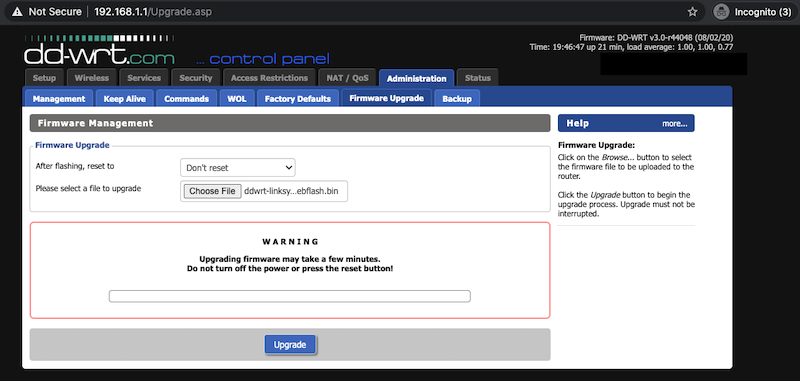Image resolution: width=800 pixels, height=381 pixels.
Task: Click the "Firmware Upgrade:" help heading
Action: point(596,145)
